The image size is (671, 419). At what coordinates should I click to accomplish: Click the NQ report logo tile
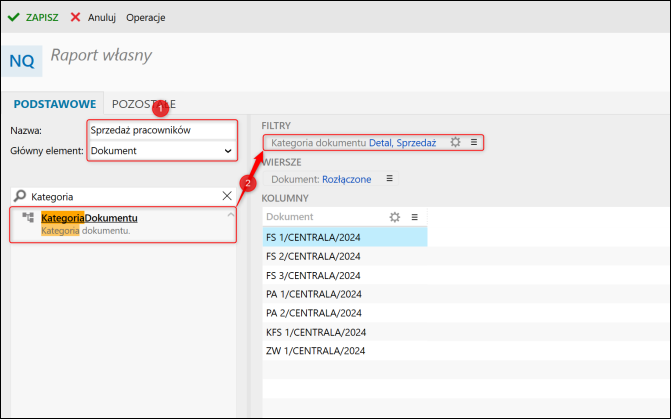22,60
